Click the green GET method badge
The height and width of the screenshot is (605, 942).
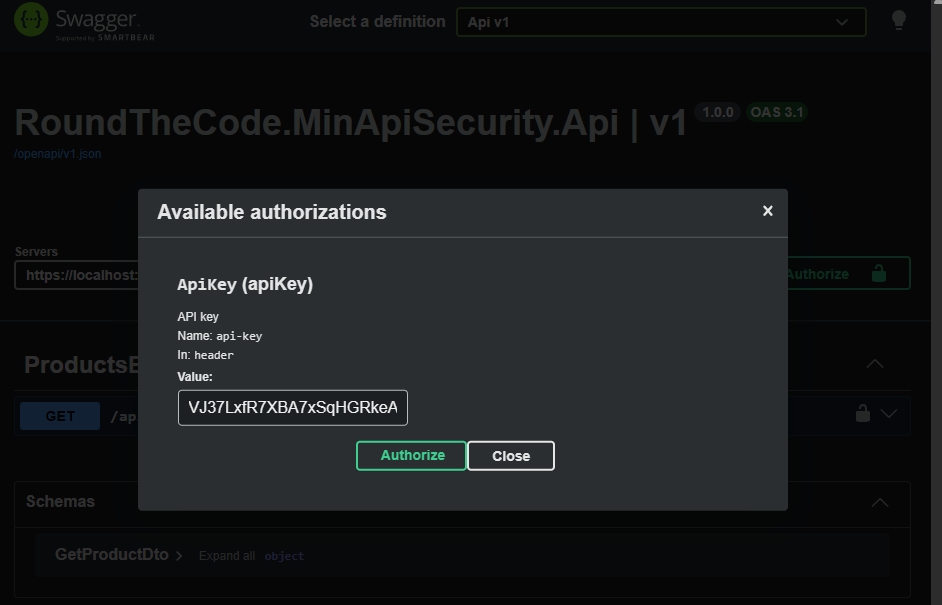[x=59, y=416]
